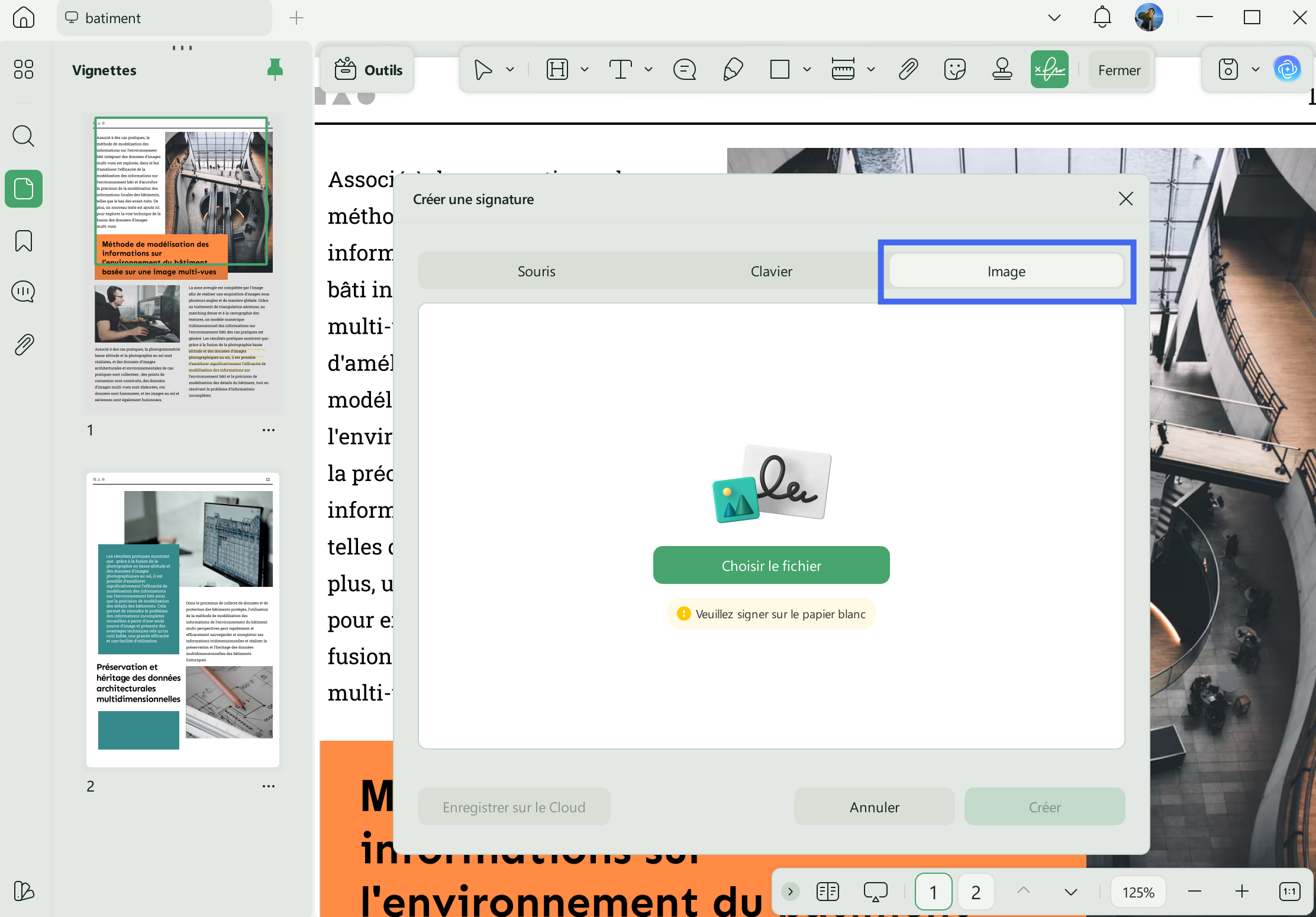Expand the Text tool dropdown arrow
The width and height of the screenshot is (1316, 917).
[x=649, y=70]
